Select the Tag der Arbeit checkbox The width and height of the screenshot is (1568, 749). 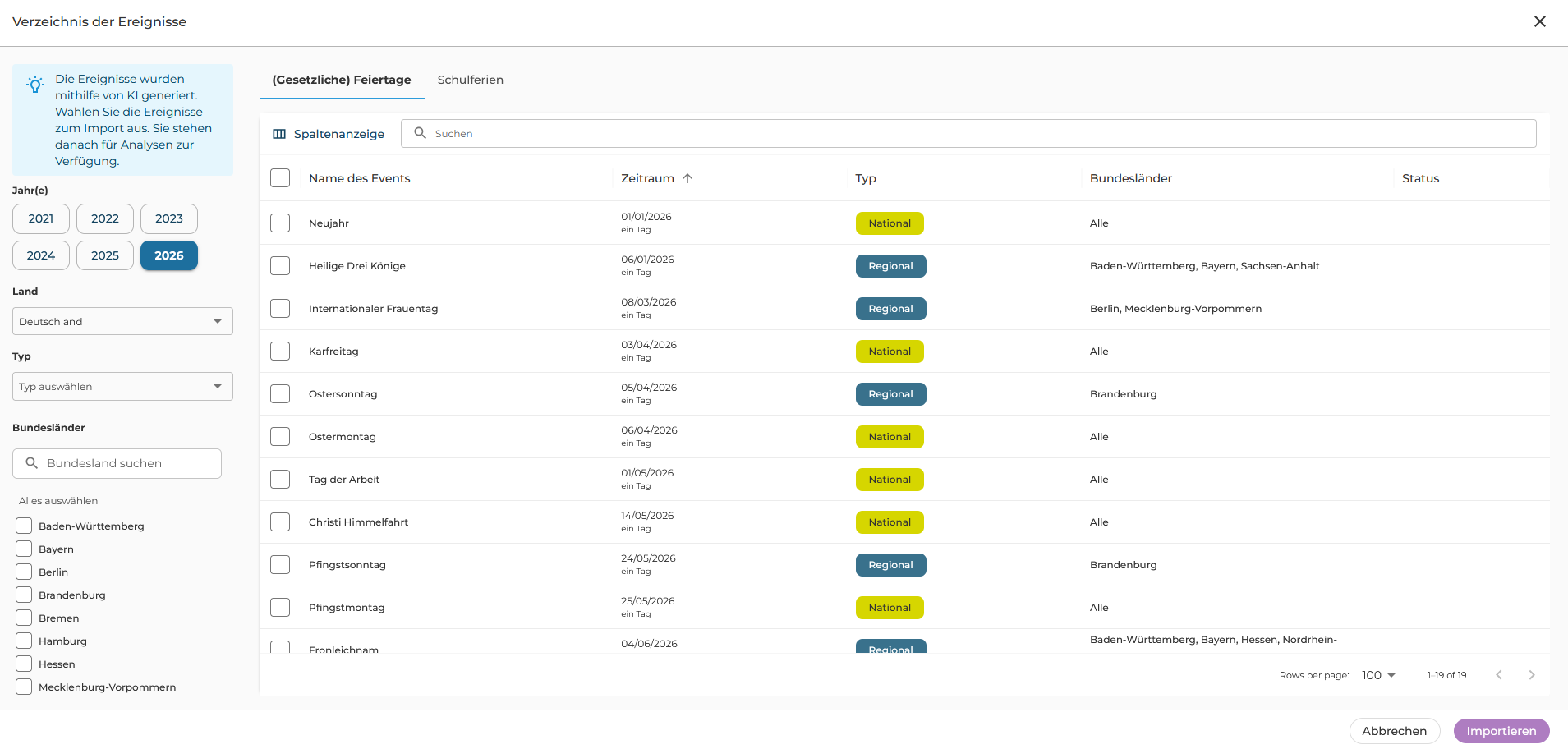point(280,480)
